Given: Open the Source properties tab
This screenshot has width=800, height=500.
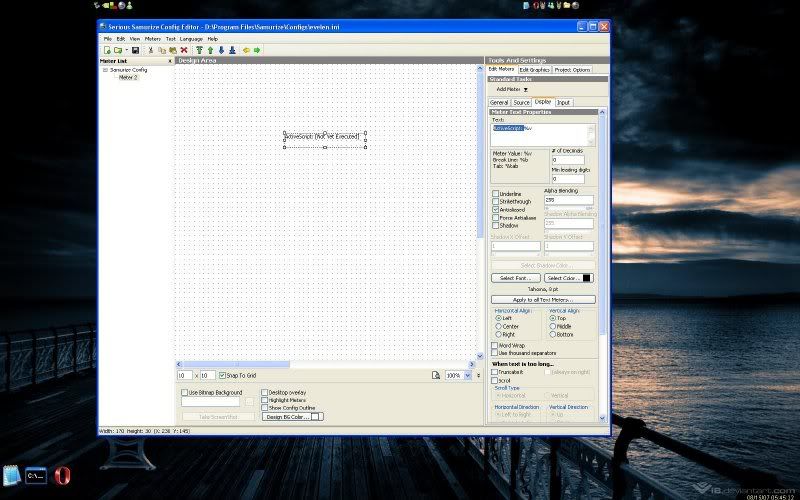Looking at the screenshot, I should [521, 103].
